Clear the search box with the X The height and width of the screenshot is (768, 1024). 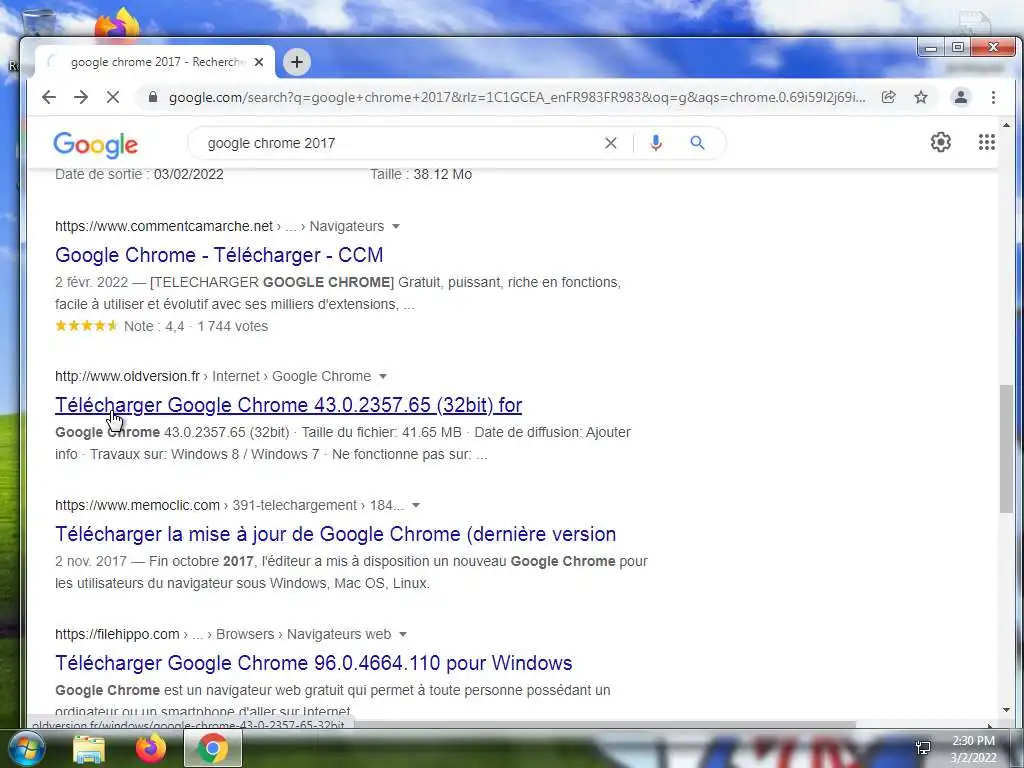611,143
